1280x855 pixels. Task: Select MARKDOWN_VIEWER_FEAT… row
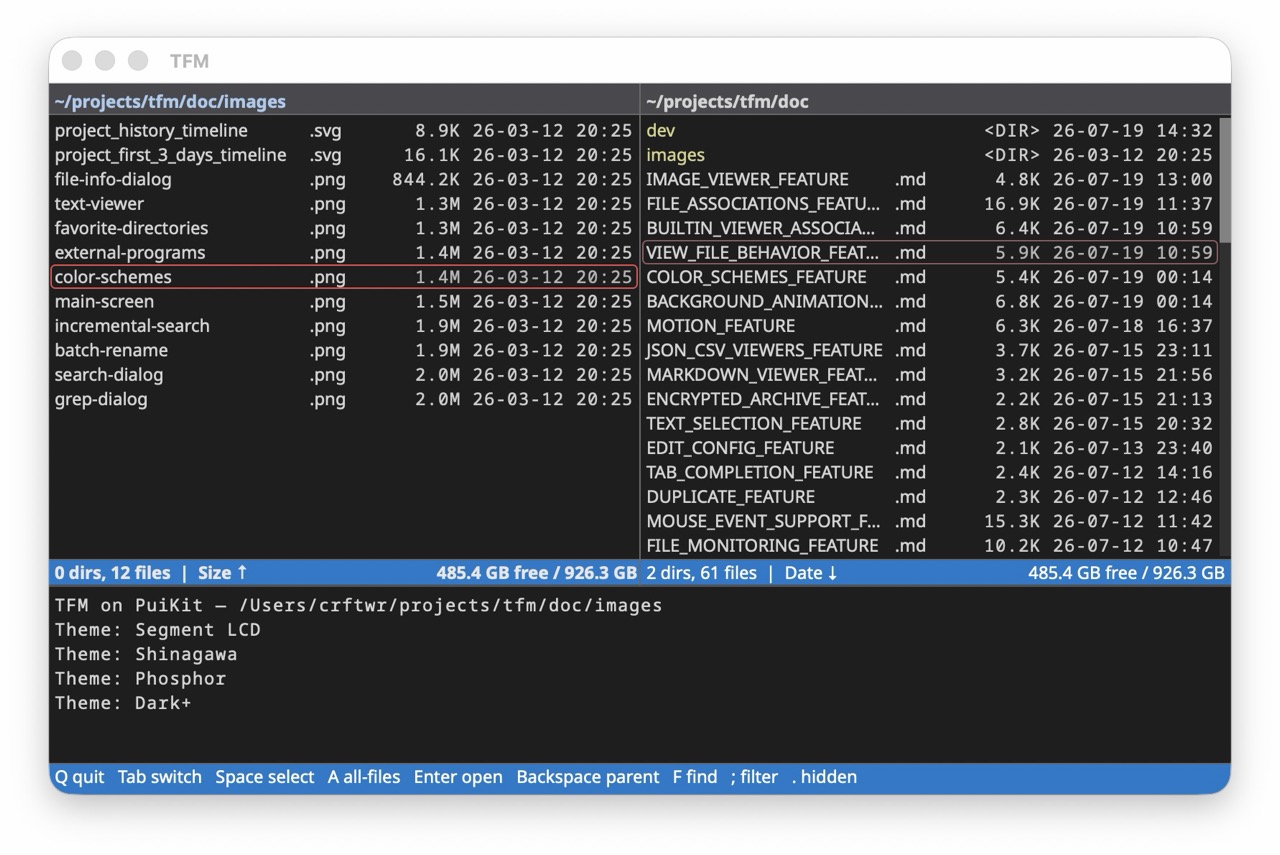click(x=930, y=375)
